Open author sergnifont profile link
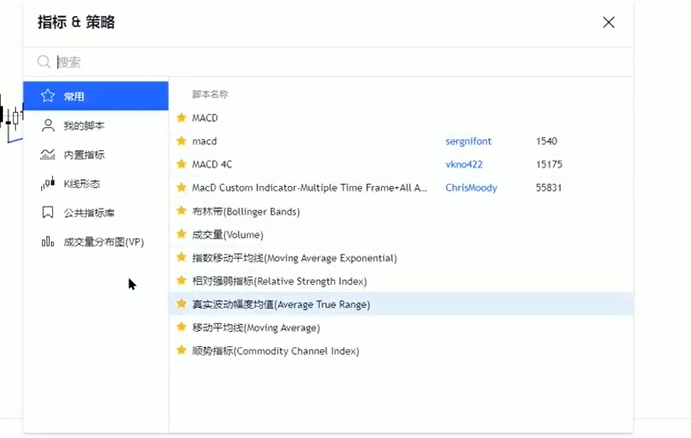691x438 pixels. point(468,141)
